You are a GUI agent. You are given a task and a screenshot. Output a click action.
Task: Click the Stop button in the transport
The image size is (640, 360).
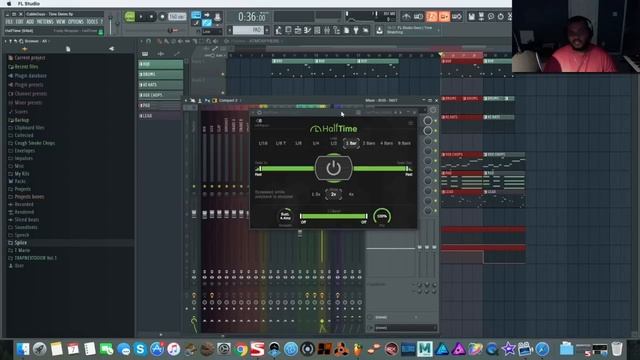151,17
